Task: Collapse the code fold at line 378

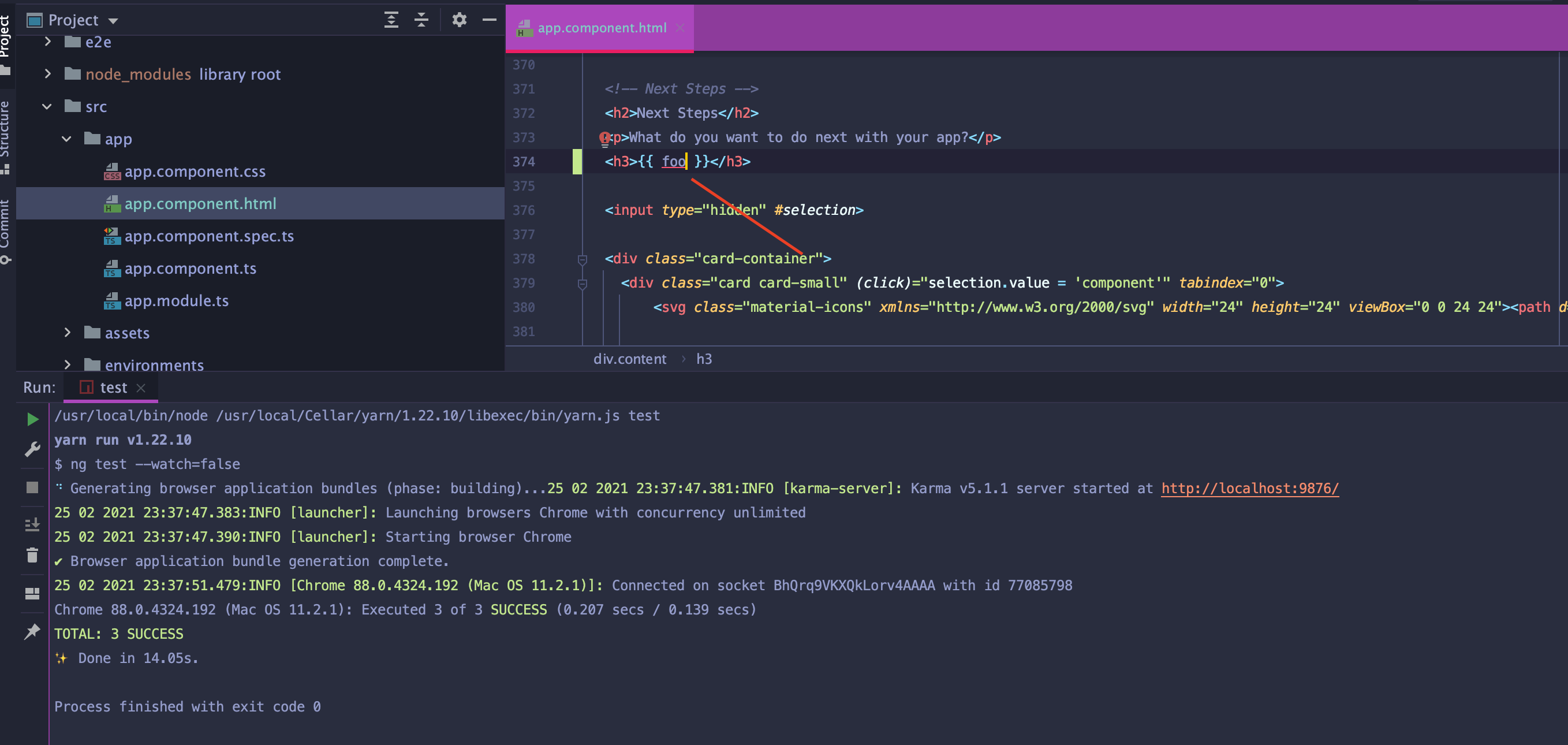Action: coord(581,259)
